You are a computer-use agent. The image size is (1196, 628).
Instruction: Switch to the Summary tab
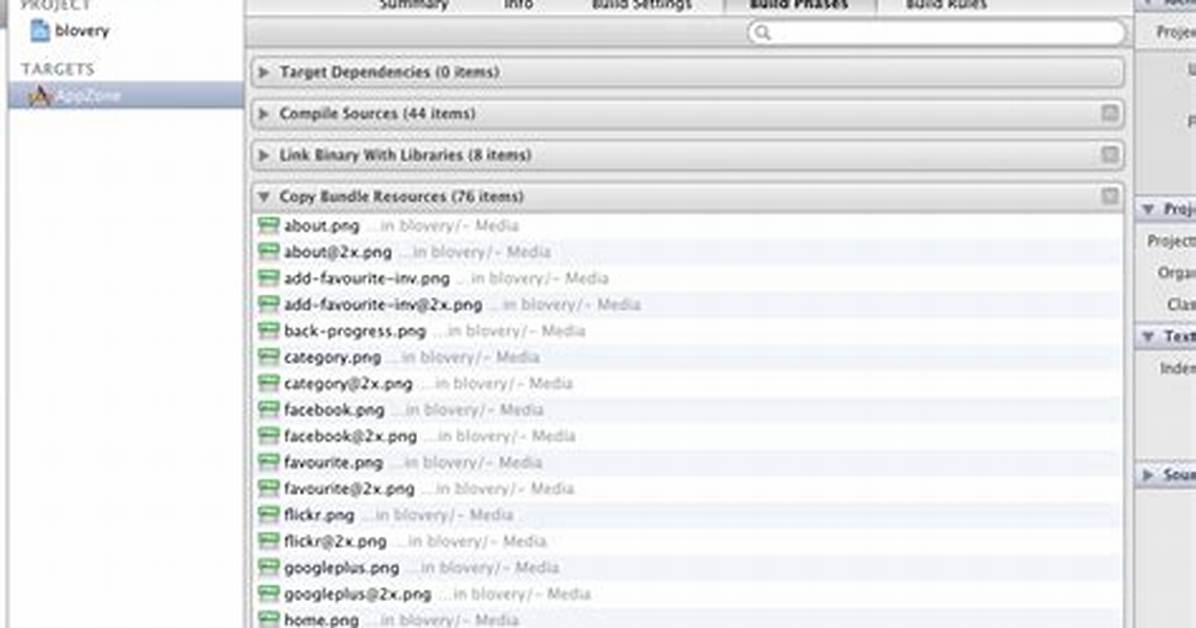(x=414, y=5)
